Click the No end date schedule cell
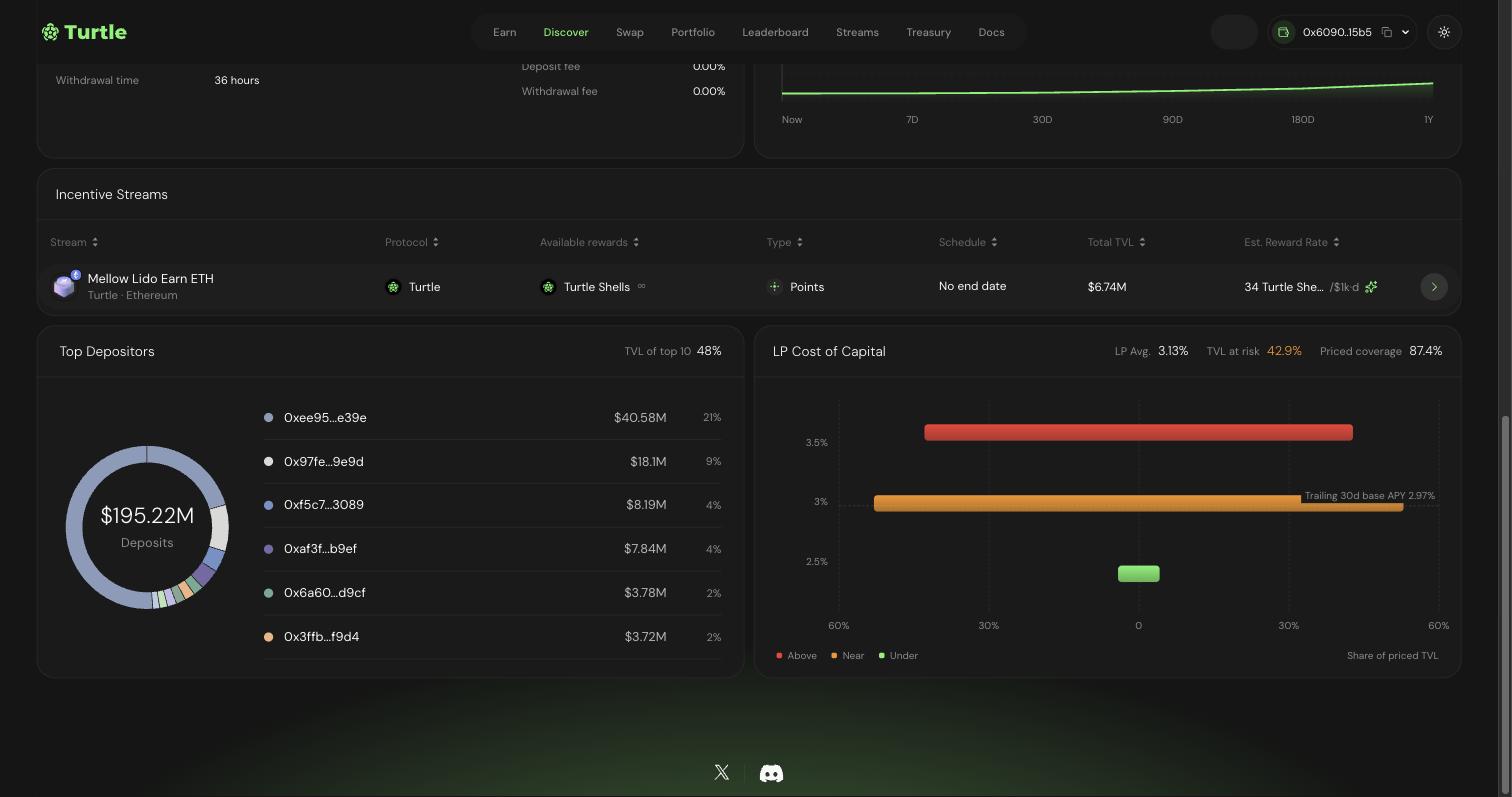 pyautogui.click(x=972, y=286)
